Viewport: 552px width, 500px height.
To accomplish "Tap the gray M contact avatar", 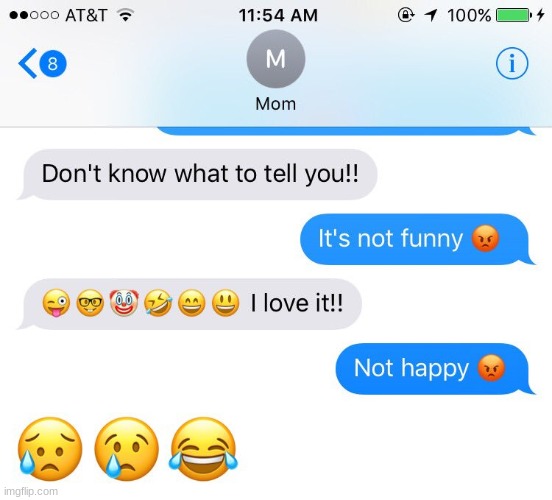I will [276, 59].
